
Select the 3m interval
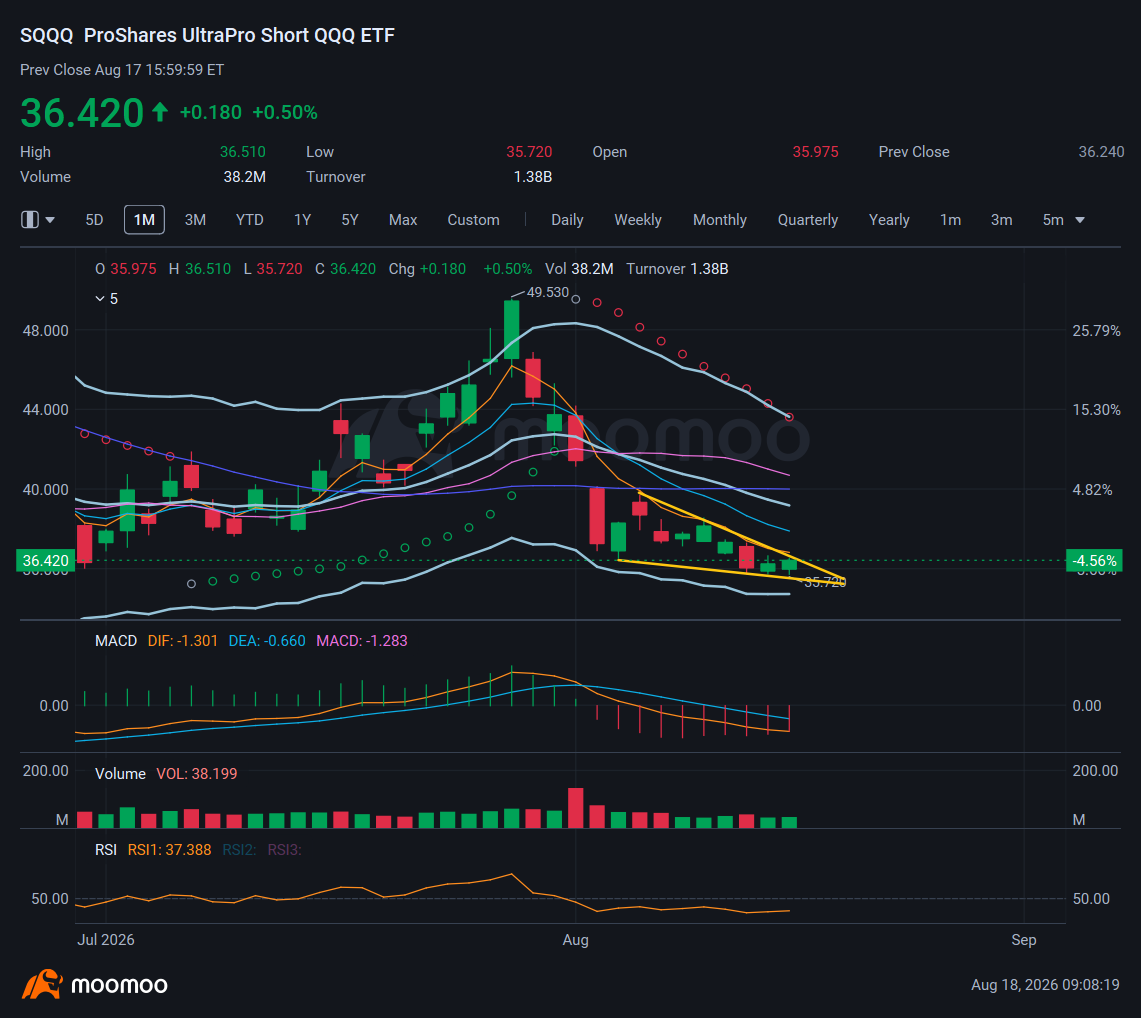click(x=1001, y=220)
